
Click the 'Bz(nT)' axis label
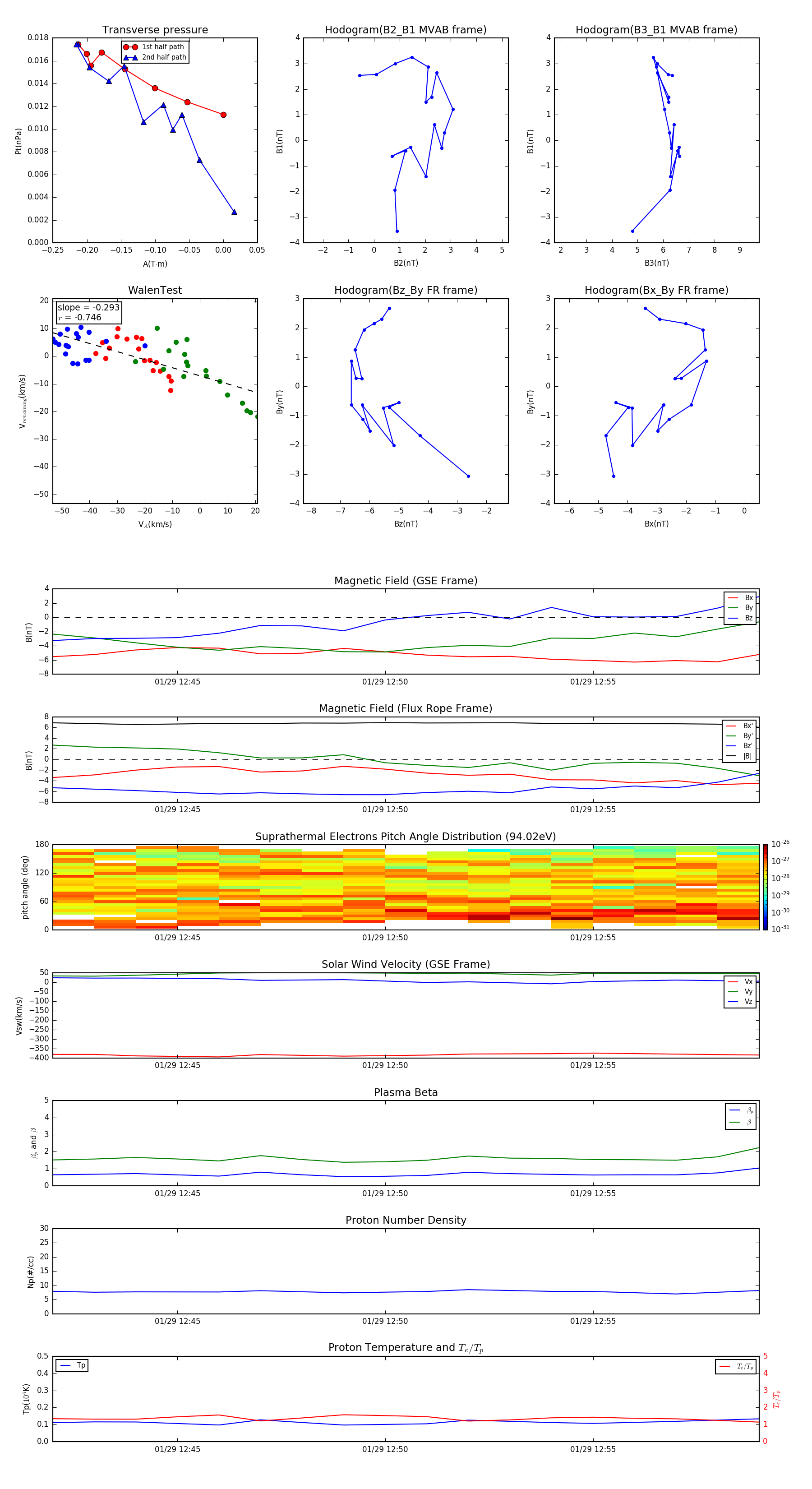click(406, 524)
